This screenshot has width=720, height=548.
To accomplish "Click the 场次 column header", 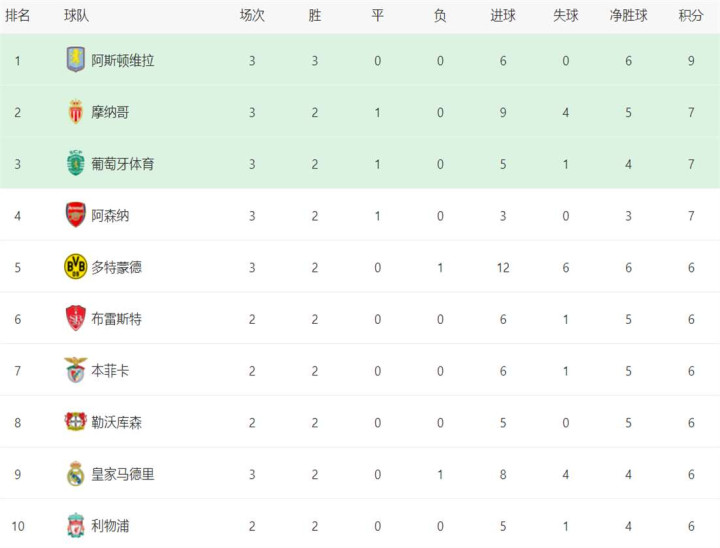I will click(x=252, y=16).
